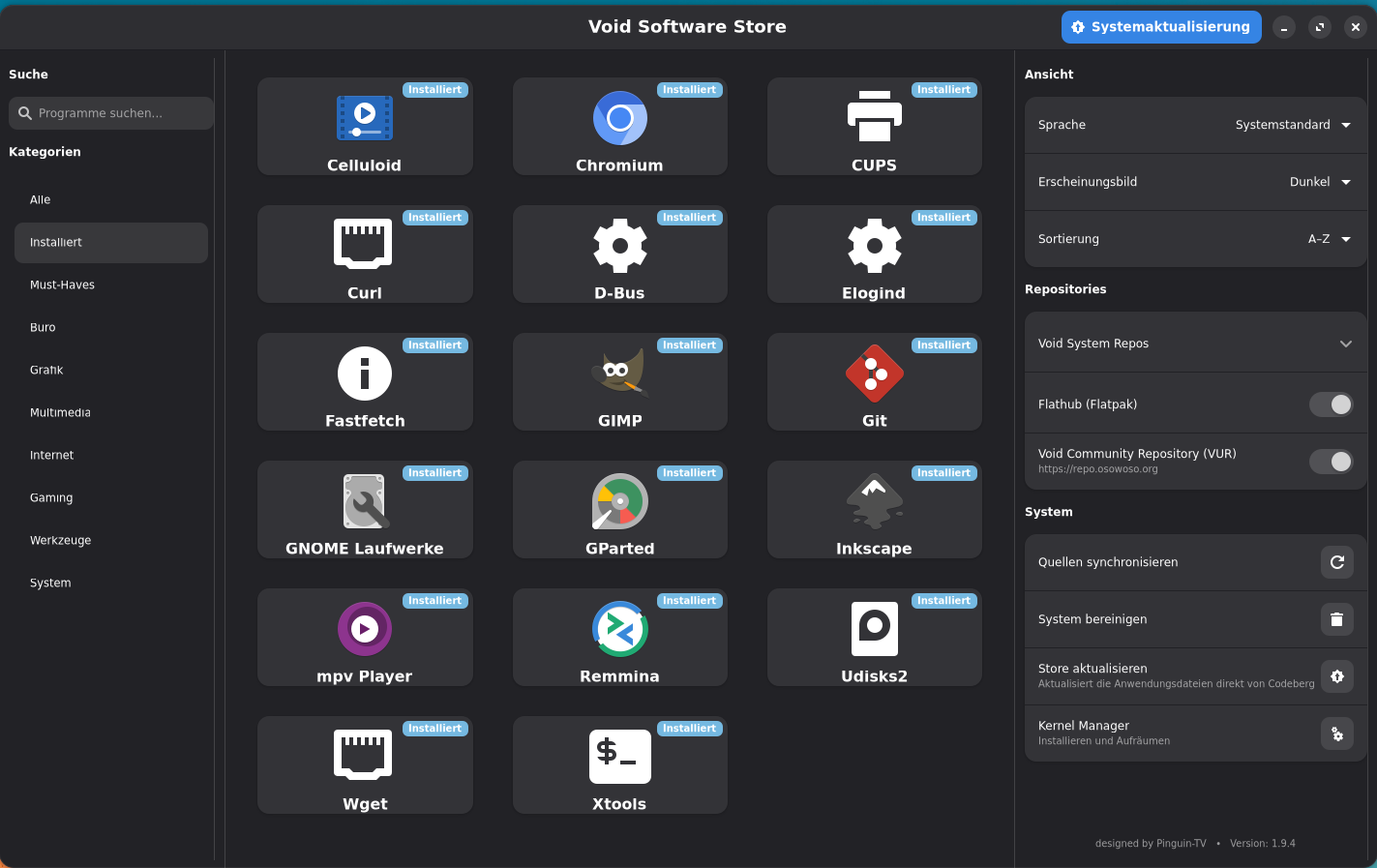This screenshot has width=1377, height=868.
Task: Open the Must-Haves category
Action: click(x=111, y=285)
